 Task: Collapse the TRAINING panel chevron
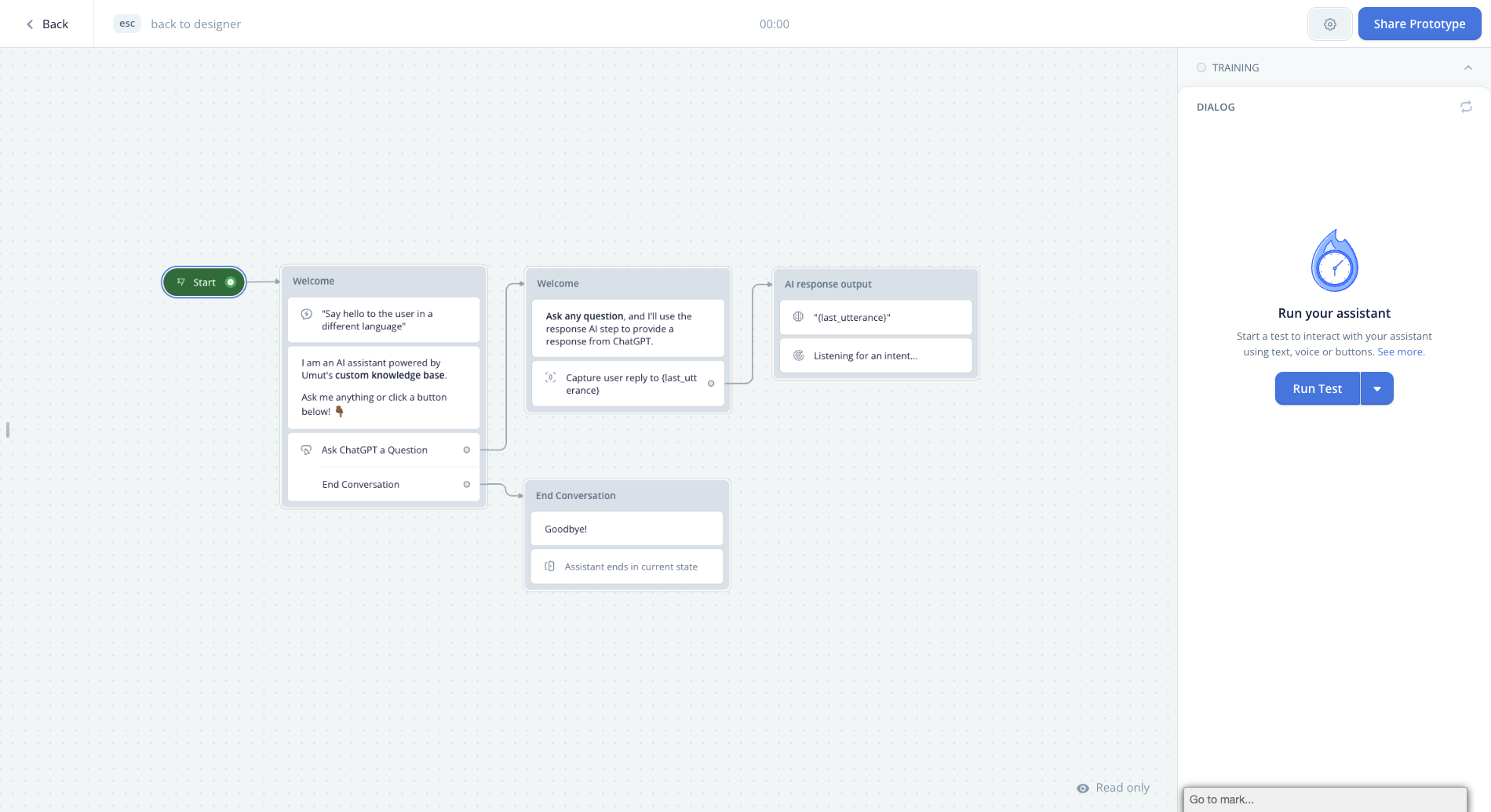1468,67
